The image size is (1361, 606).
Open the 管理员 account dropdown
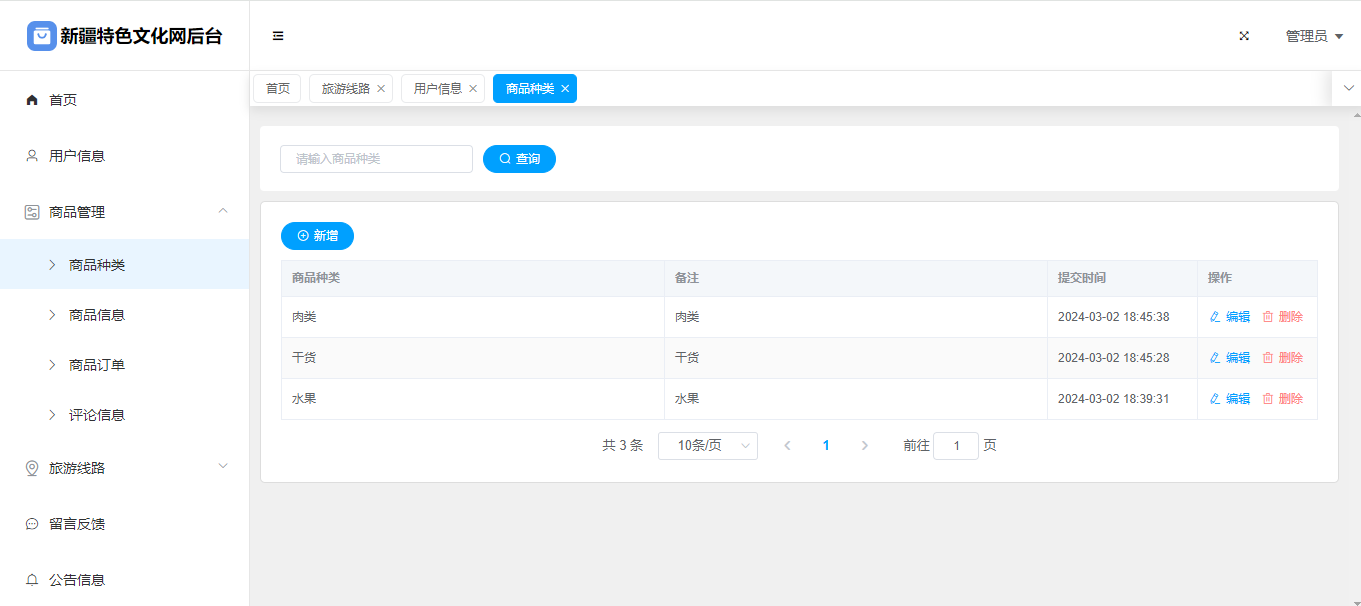point(1314,36)
